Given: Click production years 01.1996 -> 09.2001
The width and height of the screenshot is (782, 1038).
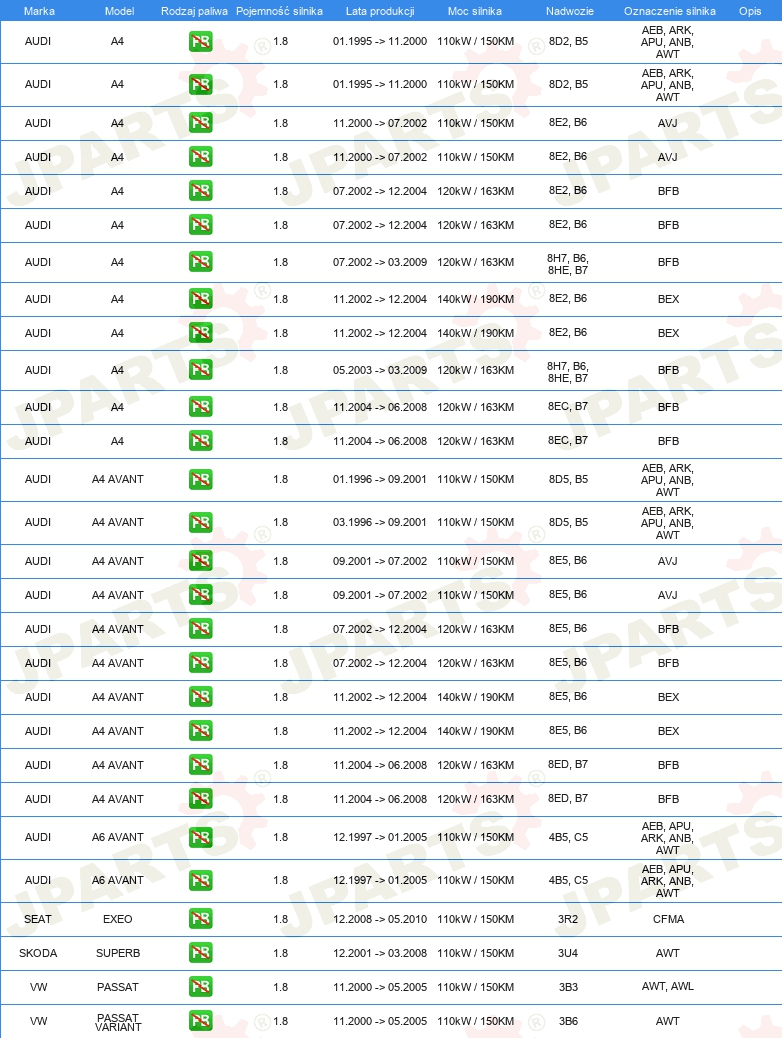Looking at the screenshot, I should 380,479.
